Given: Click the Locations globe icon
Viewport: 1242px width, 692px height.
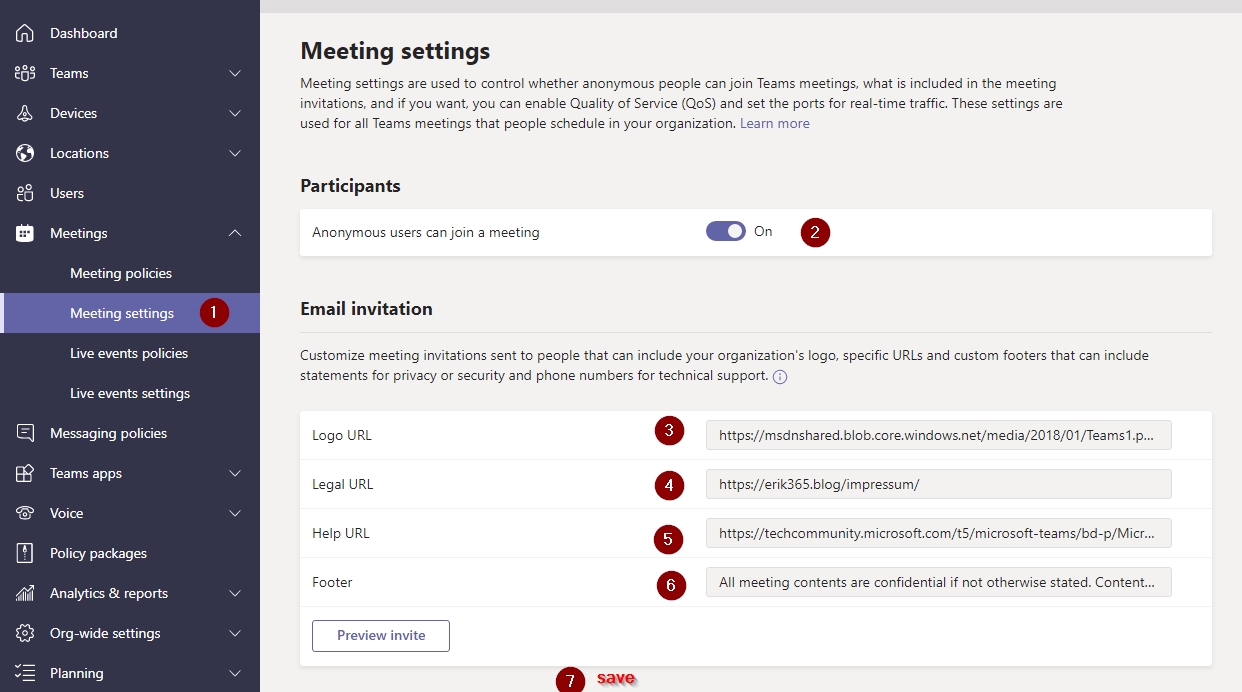Looking at the screenshot, I should pyautogui.click(x=25, y=153).
